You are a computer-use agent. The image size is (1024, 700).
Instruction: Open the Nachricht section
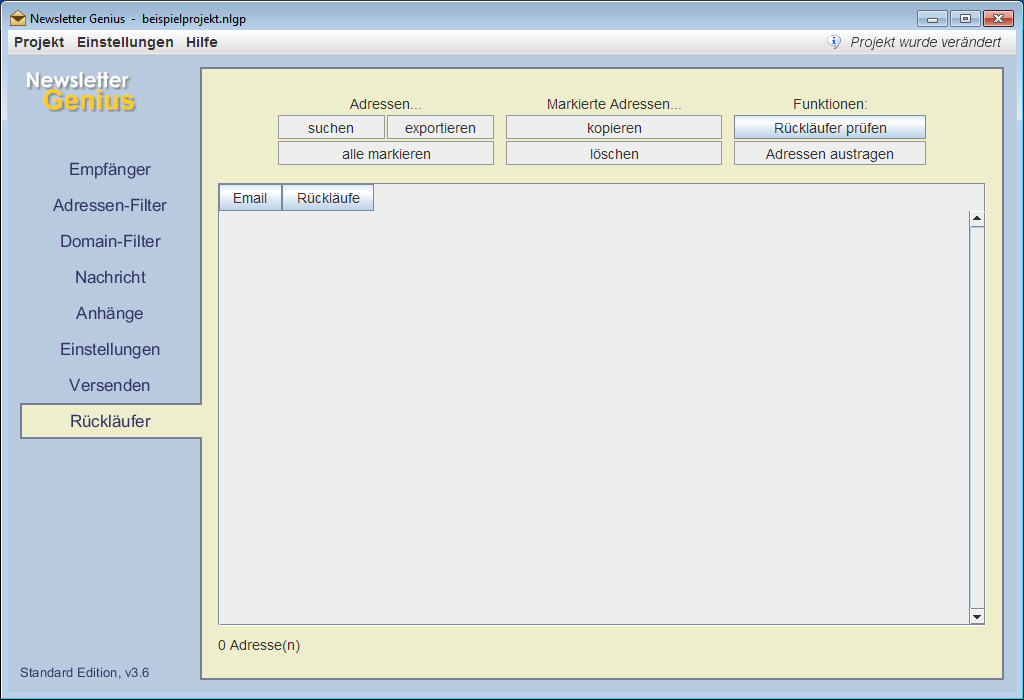coord(110,278)
